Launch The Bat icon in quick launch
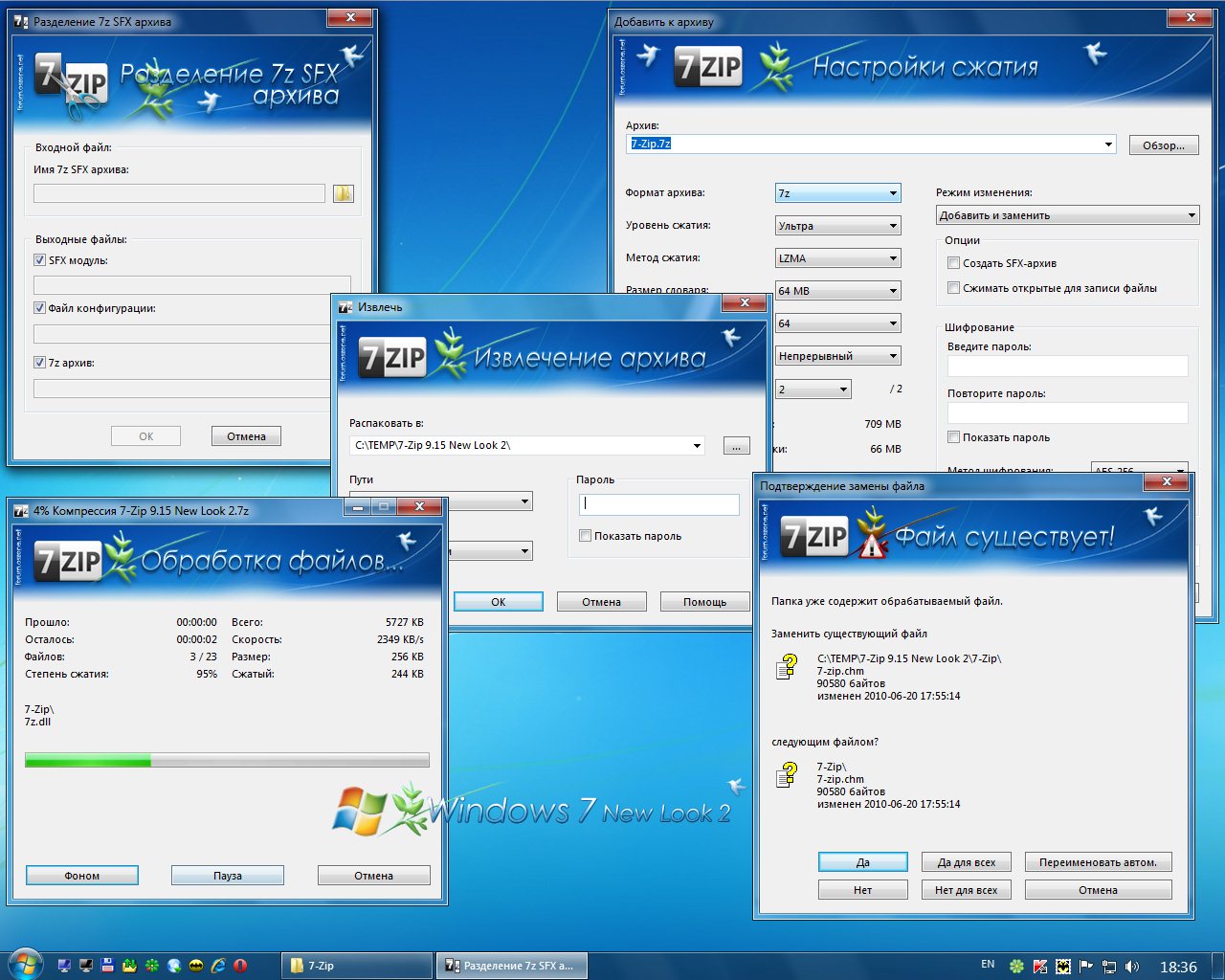 coord(196,966)
